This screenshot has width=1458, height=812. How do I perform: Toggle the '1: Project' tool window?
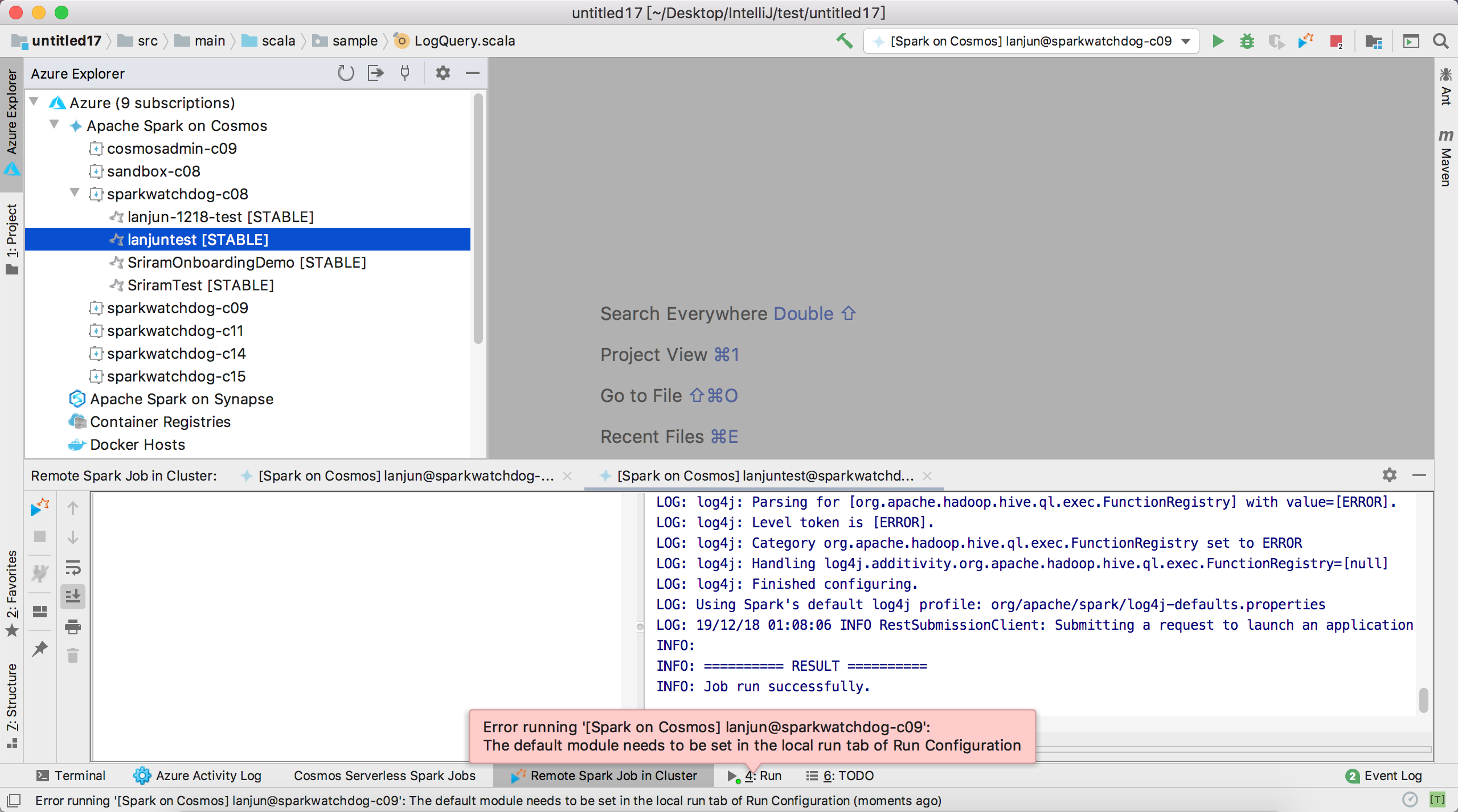(12, 239)
